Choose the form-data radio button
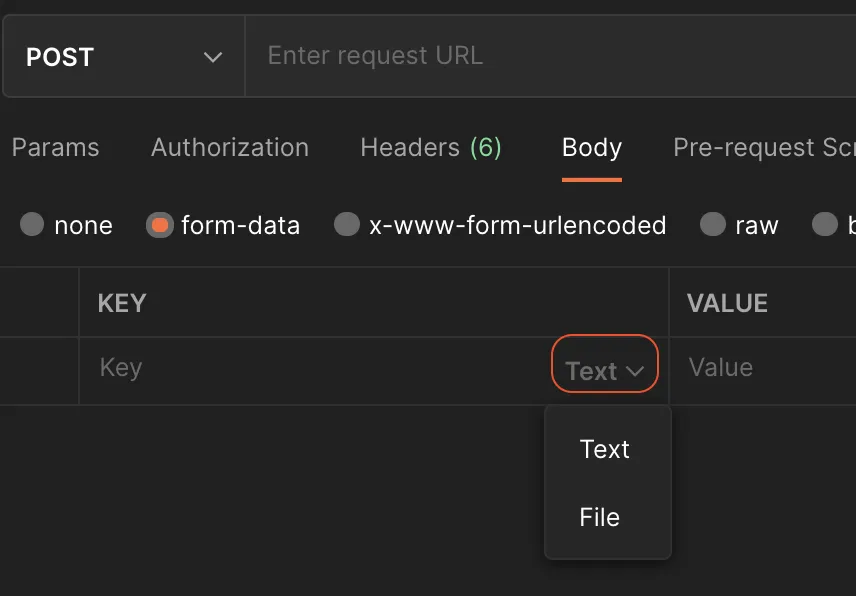Image resolution: width=856 pixels, height=596 pixels. click(159, 225)
